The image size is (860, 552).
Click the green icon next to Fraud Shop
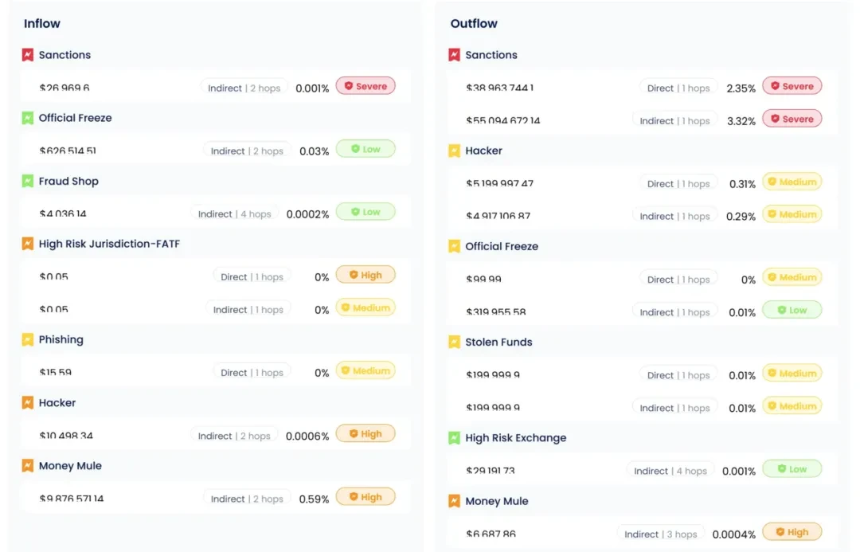(x=28, y=181)
